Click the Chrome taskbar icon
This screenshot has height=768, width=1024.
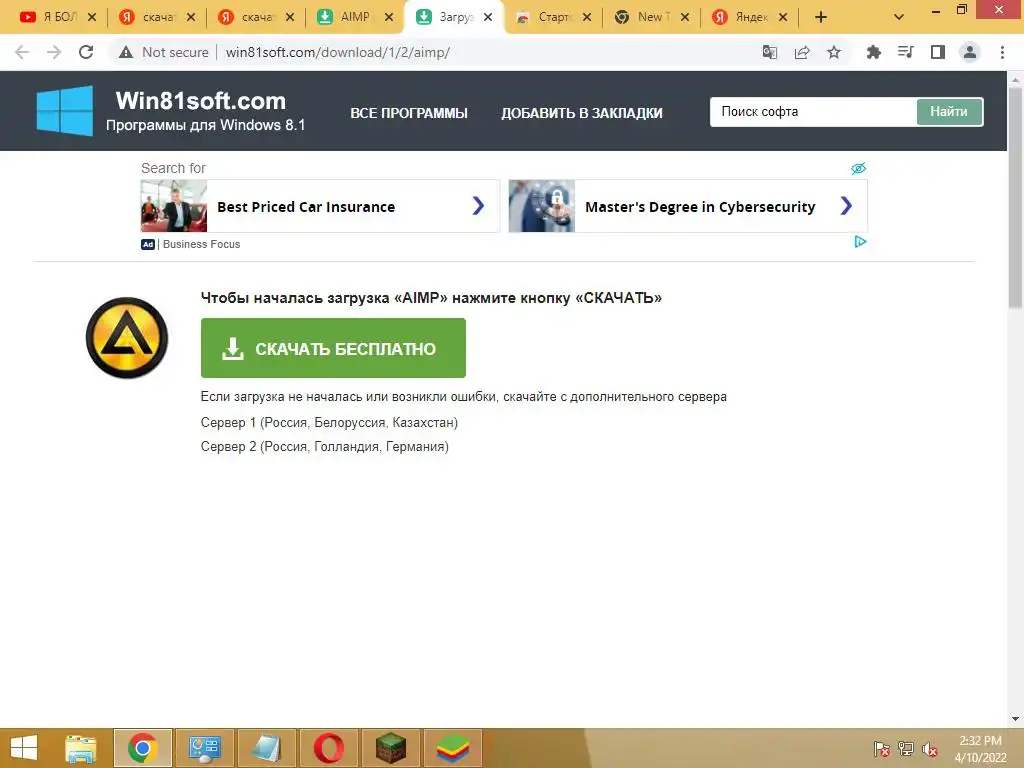143,748
